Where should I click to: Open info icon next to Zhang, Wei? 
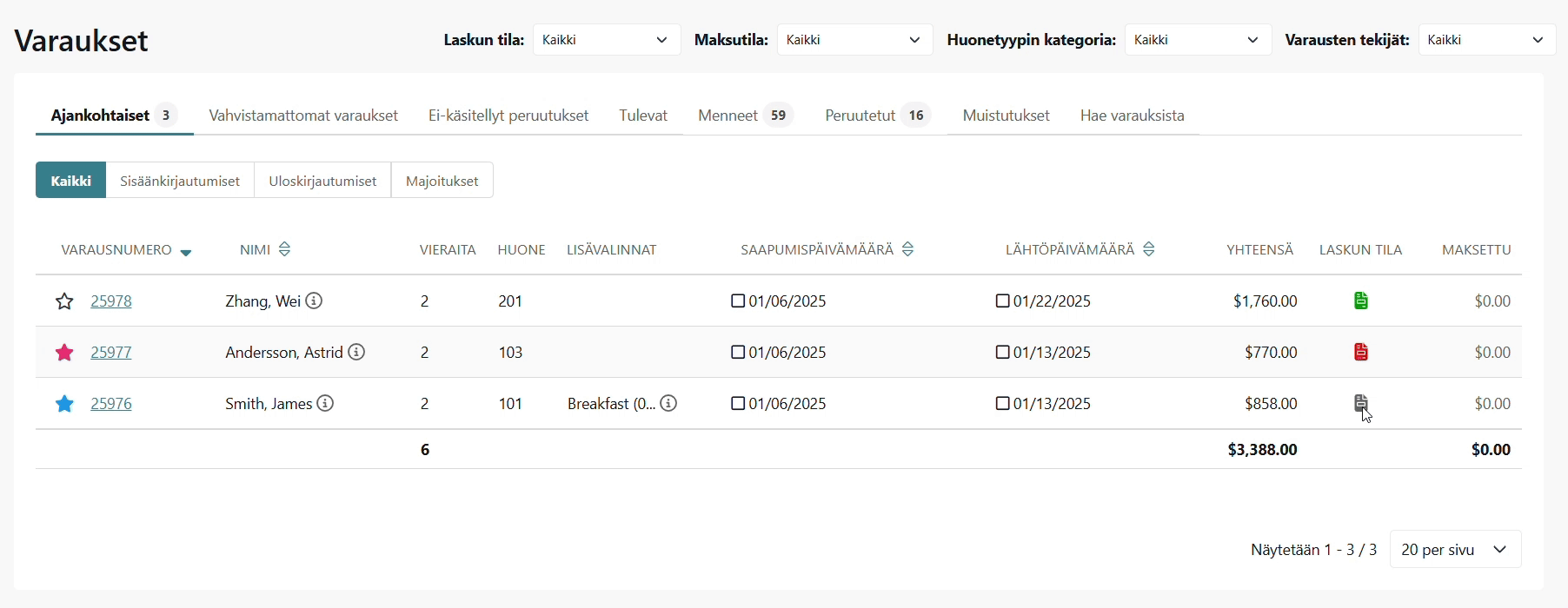click(315, 301)
